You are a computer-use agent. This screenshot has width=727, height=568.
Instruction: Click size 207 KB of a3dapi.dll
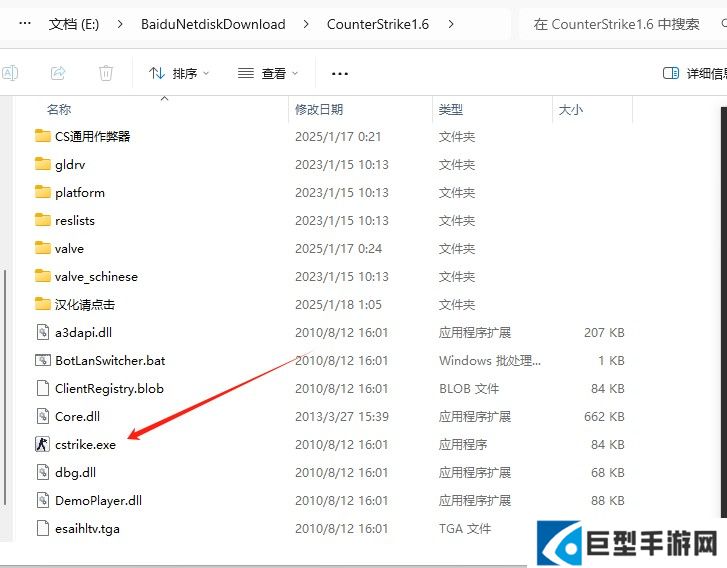tap(604, 332)
